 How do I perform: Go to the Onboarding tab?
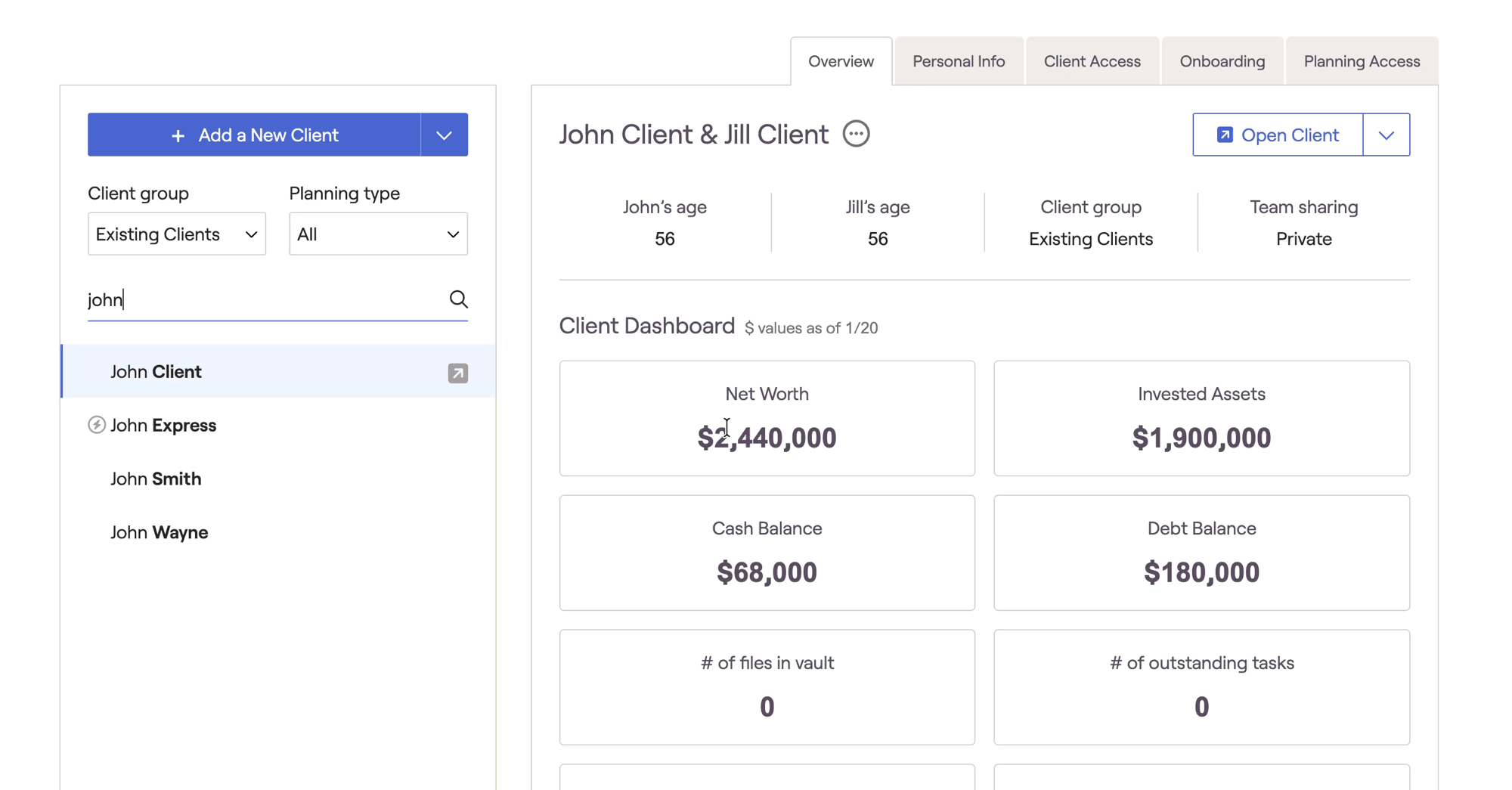pyautogui.click(x=1222, y=61)
